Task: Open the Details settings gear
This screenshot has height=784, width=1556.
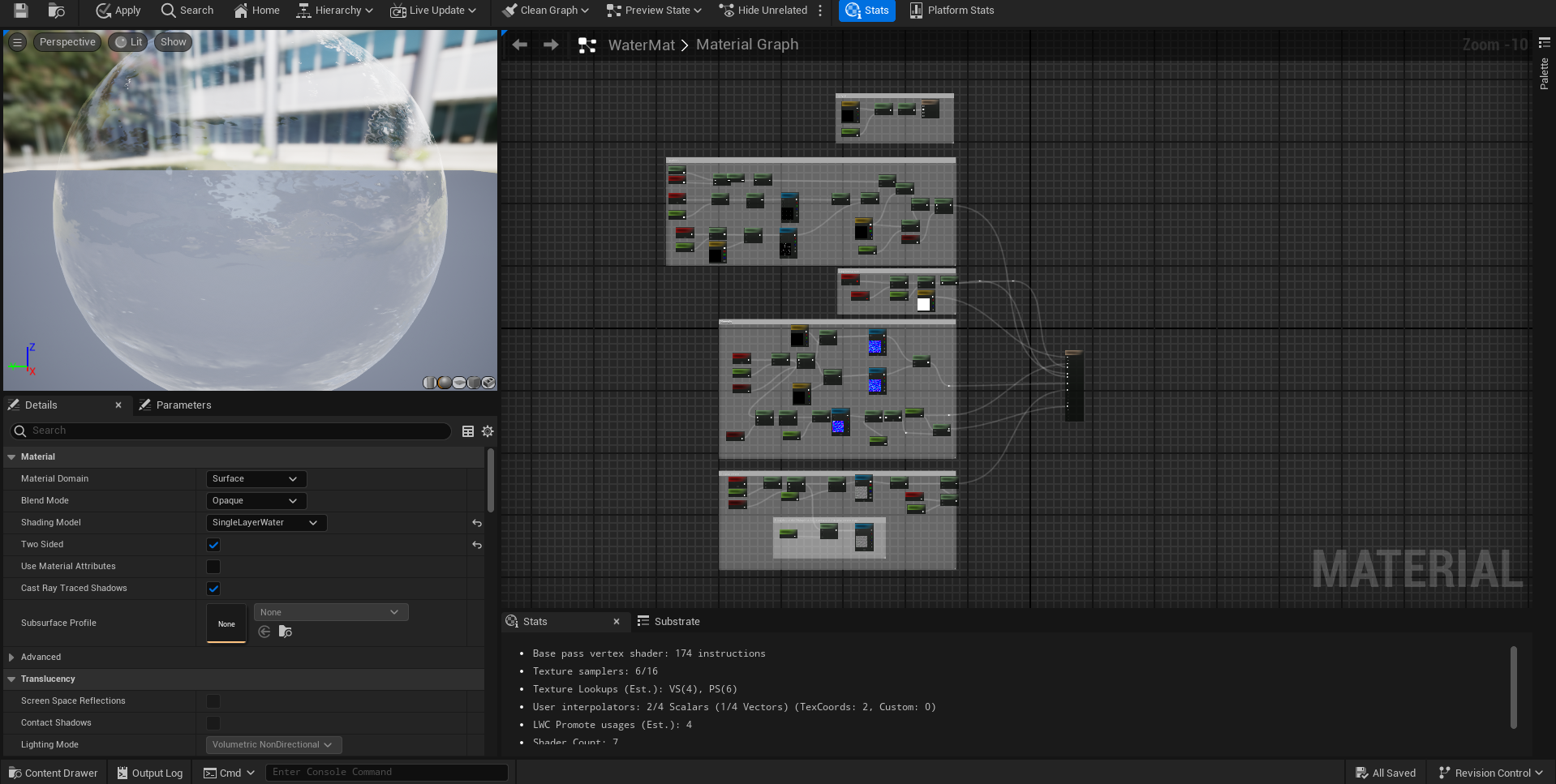Action: [488, 431]
